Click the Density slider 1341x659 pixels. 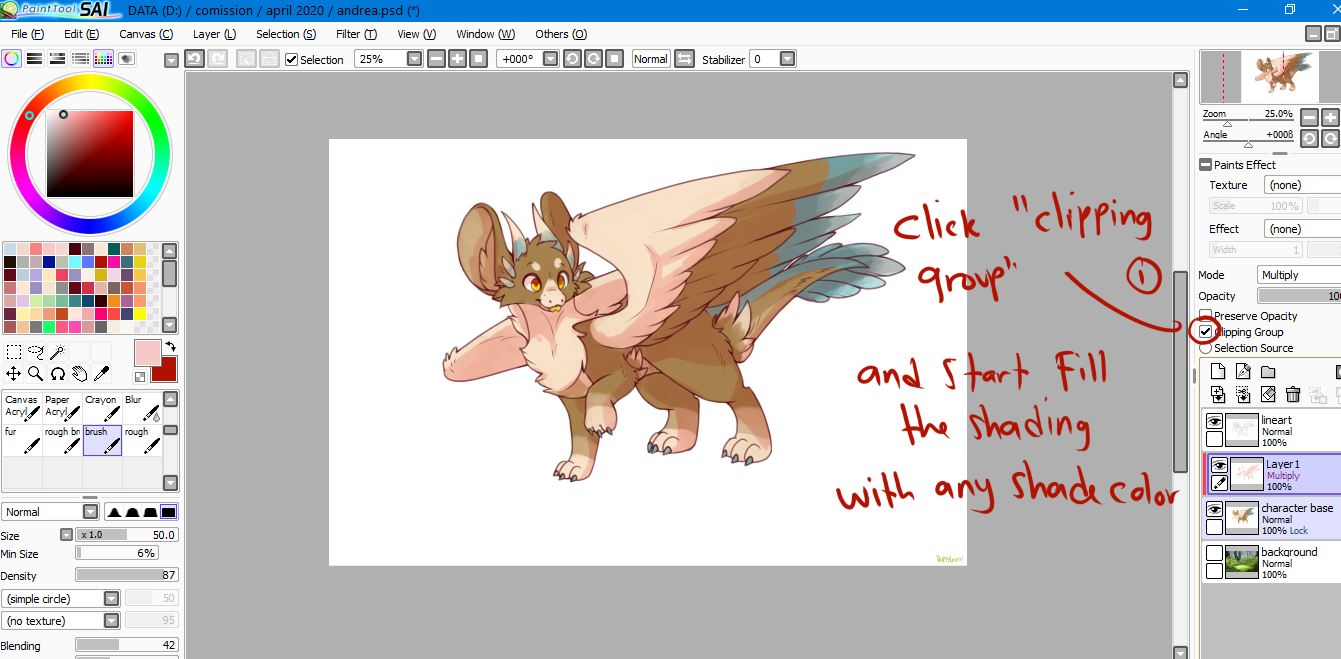tap(127, 576)
